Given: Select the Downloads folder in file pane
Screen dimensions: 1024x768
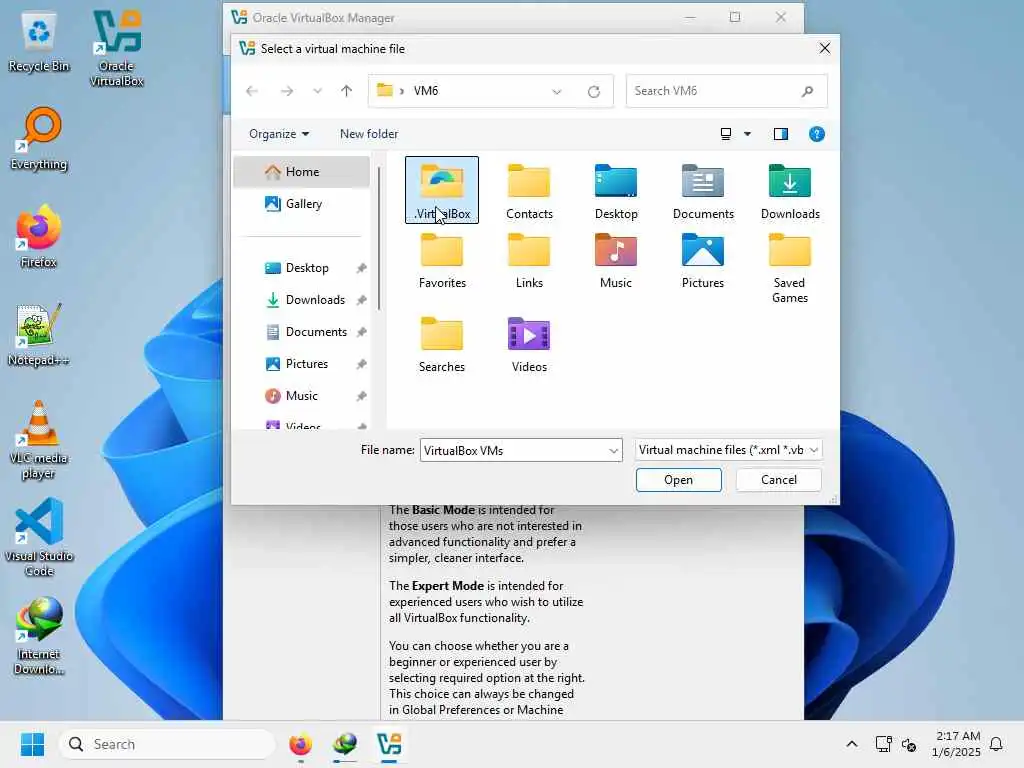Looking at the screenshot, I should coord(790,191).
